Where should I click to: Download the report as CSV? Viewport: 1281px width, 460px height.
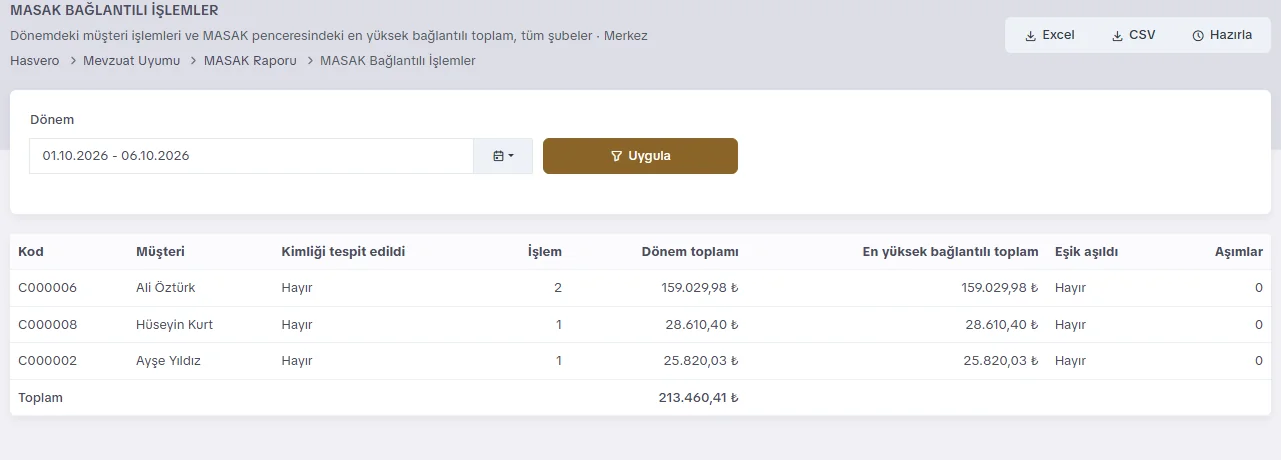pyautogui.click(x=1133, y=35)
